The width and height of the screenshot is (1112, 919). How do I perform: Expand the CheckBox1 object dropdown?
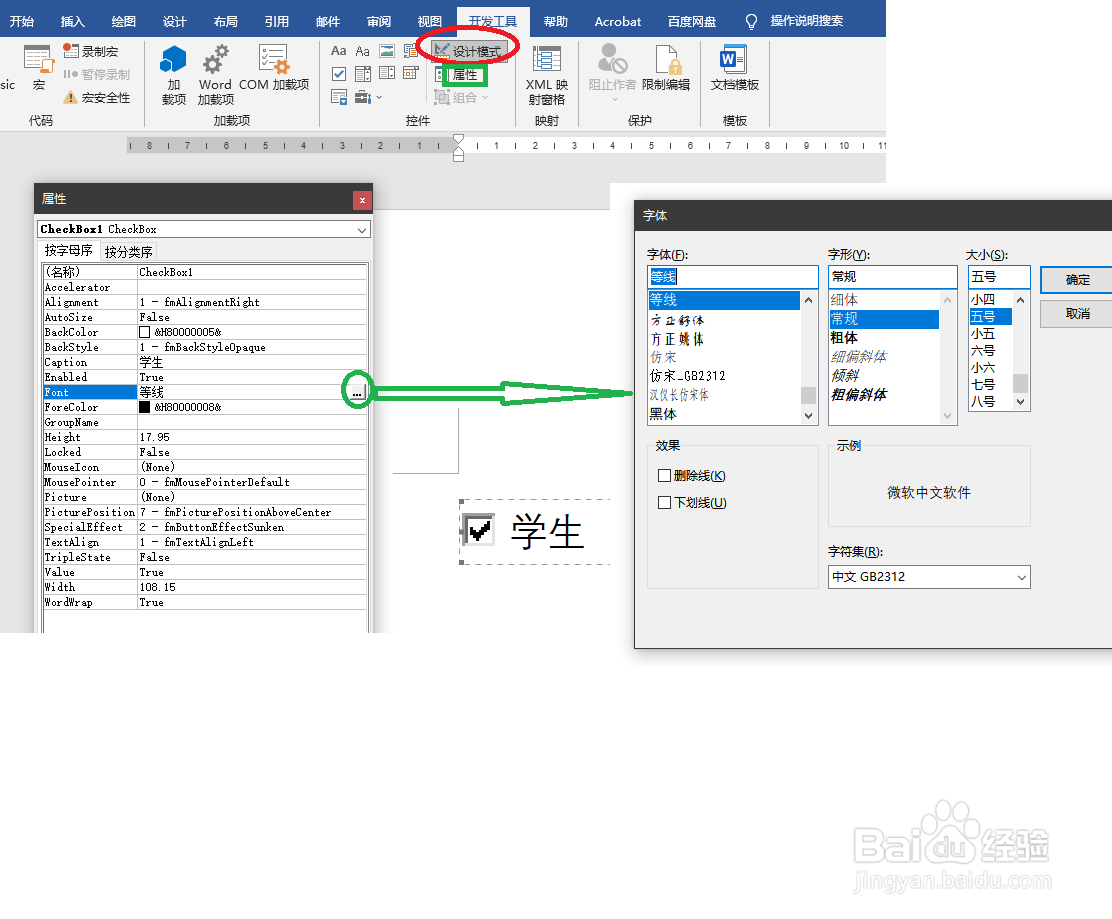coord(362,230)
